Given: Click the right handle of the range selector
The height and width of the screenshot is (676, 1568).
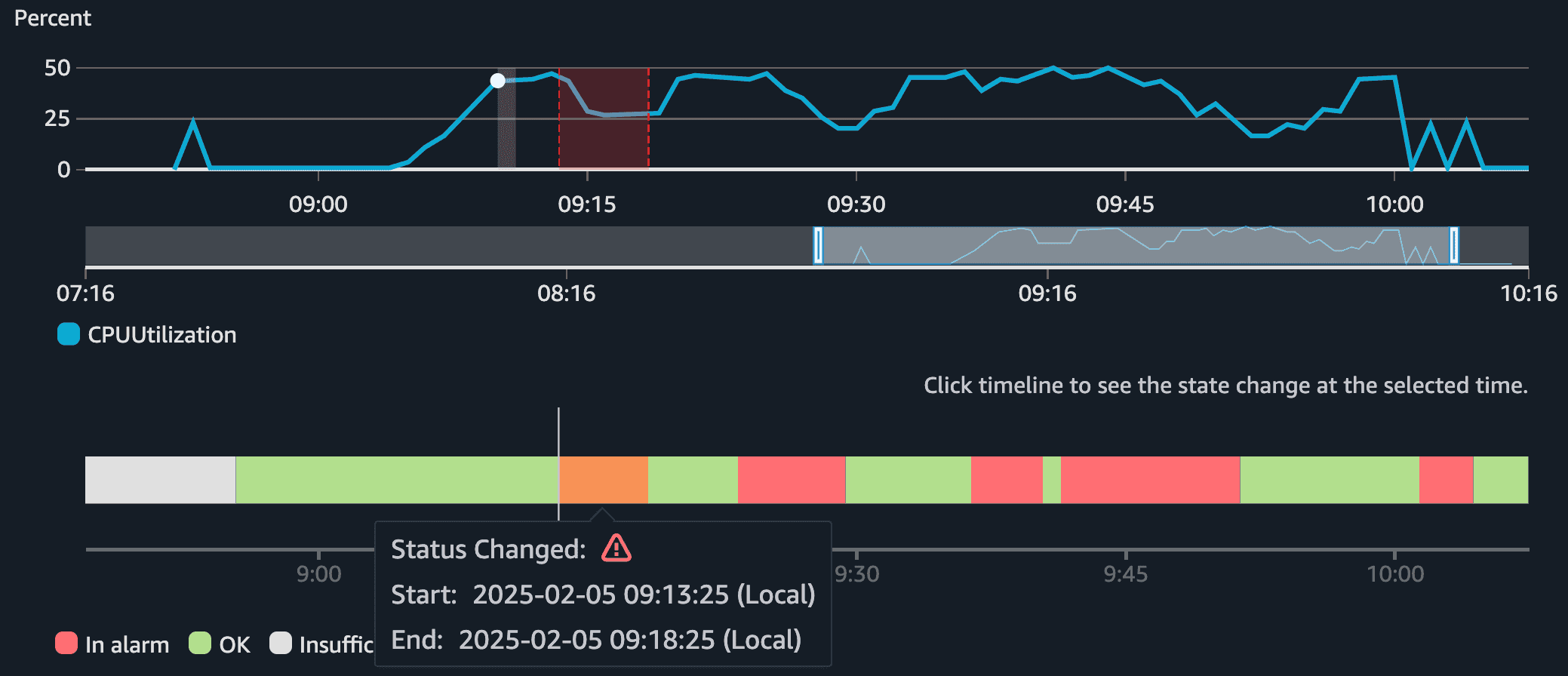Looking at the screenshot, I should (1454, 245).
